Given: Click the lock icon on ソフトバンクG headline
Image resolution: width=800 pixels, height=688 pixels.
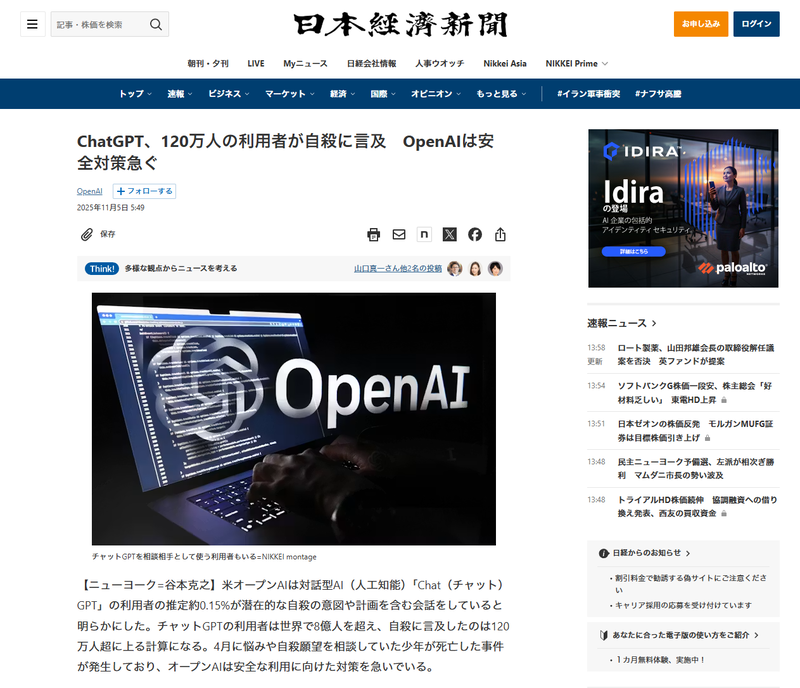Looking at the screenshot, I should [x=723, y=400].
